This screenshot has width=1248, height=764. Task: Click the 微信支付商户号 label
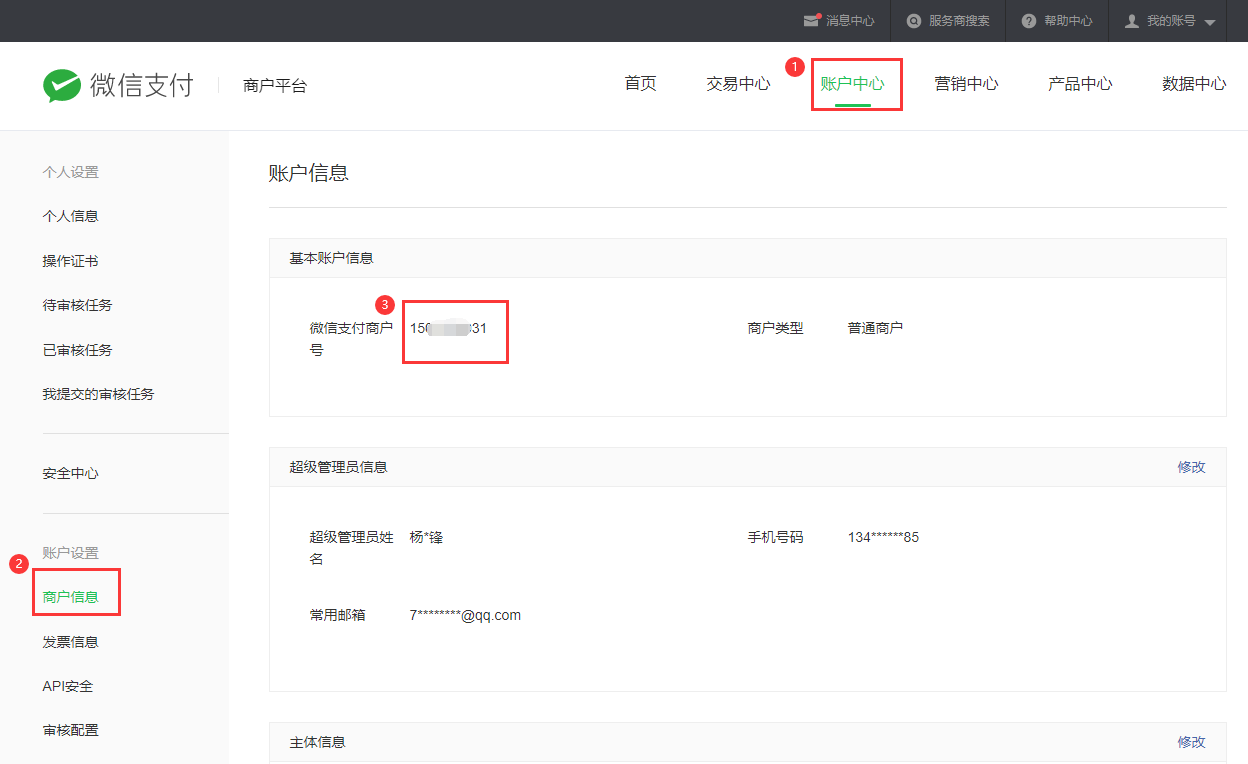351,339
